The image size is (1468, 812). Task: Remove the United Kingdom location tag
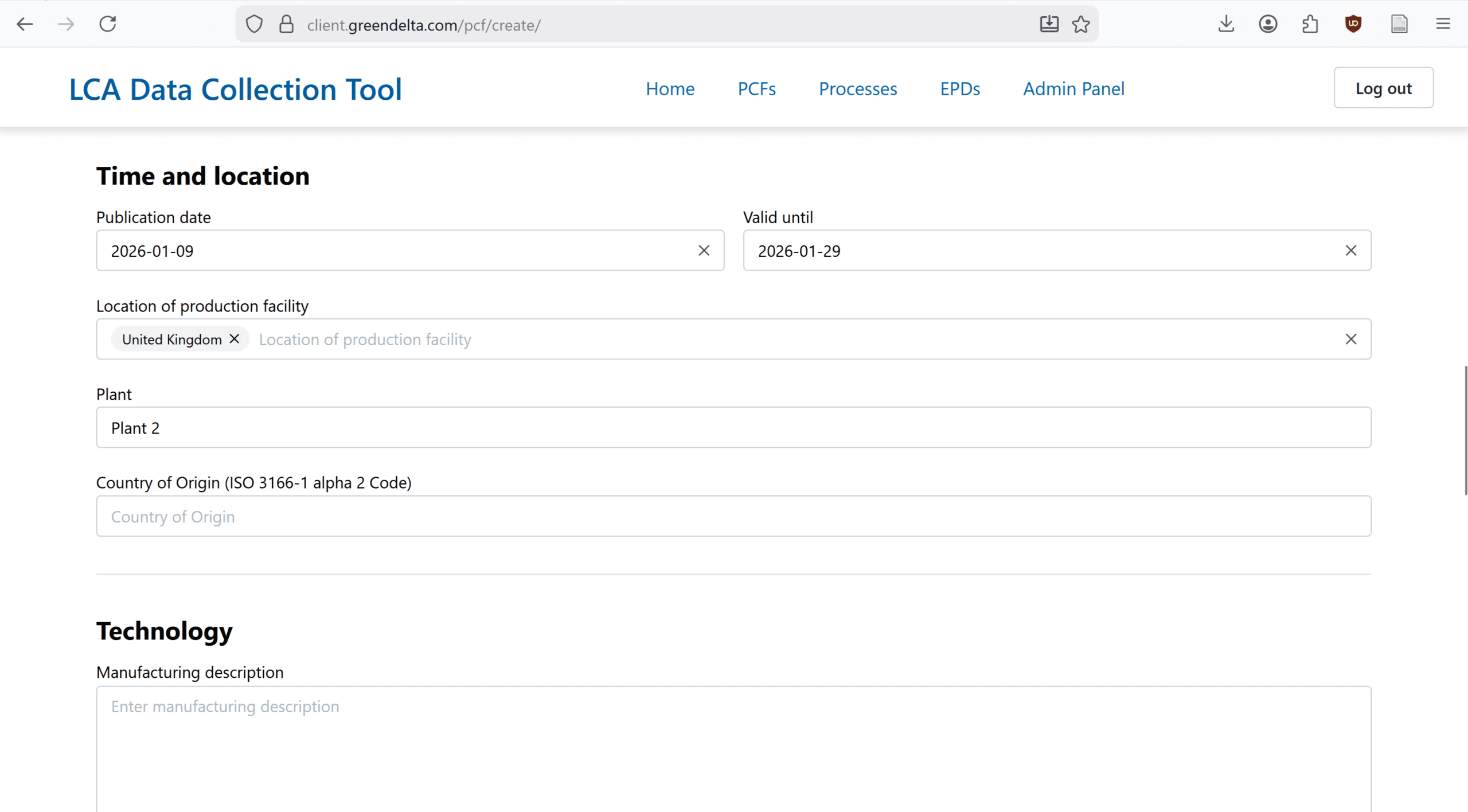point(234,339)
